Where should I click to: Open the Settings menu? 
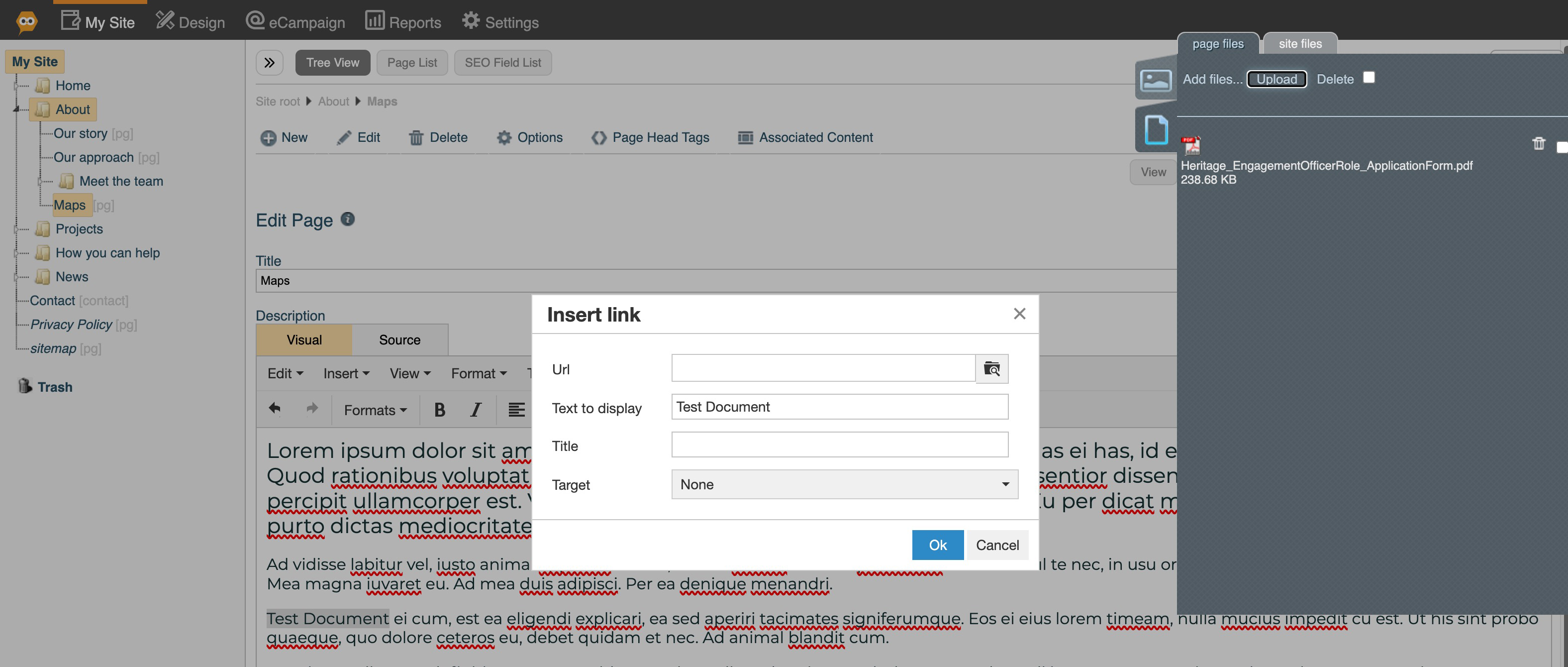point(500,22)
